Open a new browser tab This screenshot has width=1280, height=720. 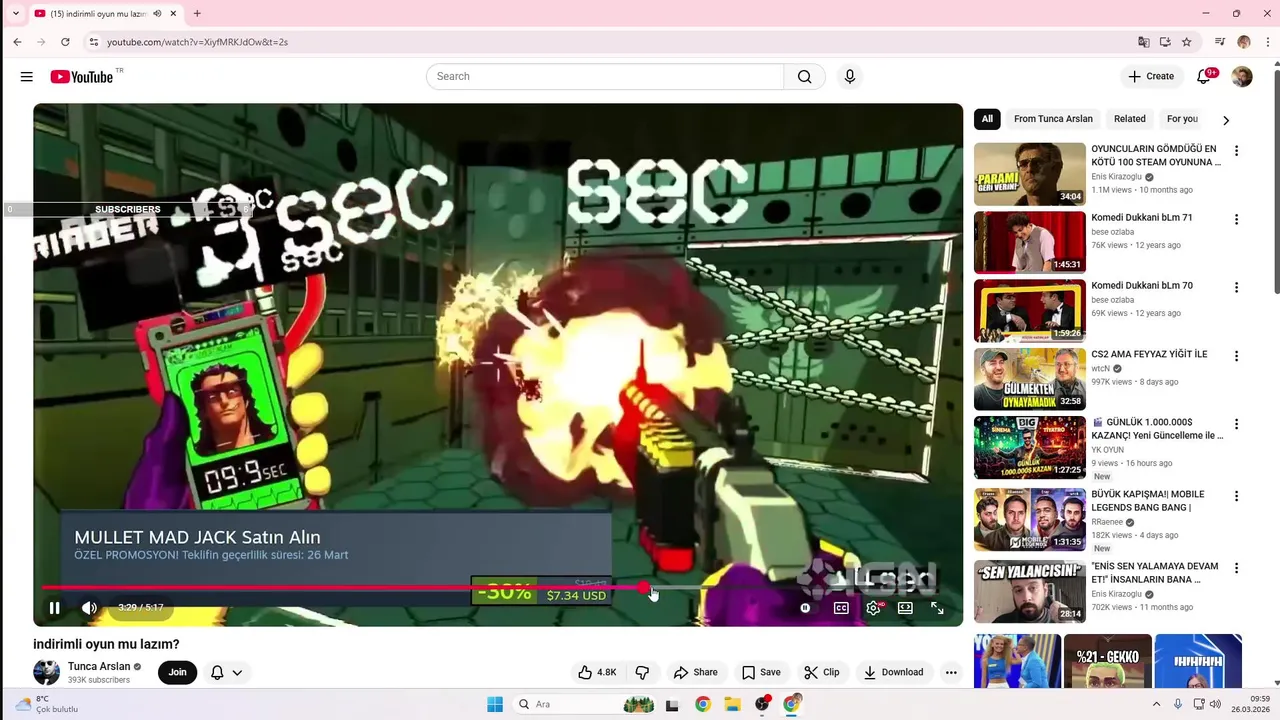click(x=197, y=14)
